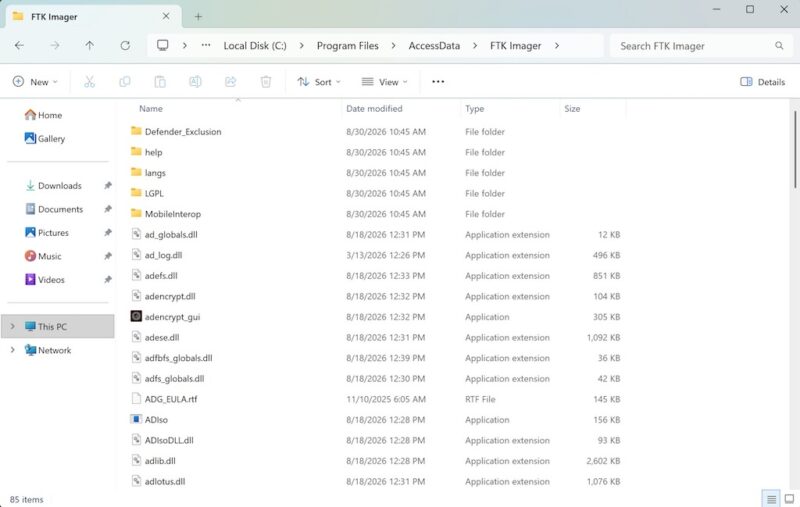
Task: Select the ad_globals.dll file icon
Action: coord(136,234)
